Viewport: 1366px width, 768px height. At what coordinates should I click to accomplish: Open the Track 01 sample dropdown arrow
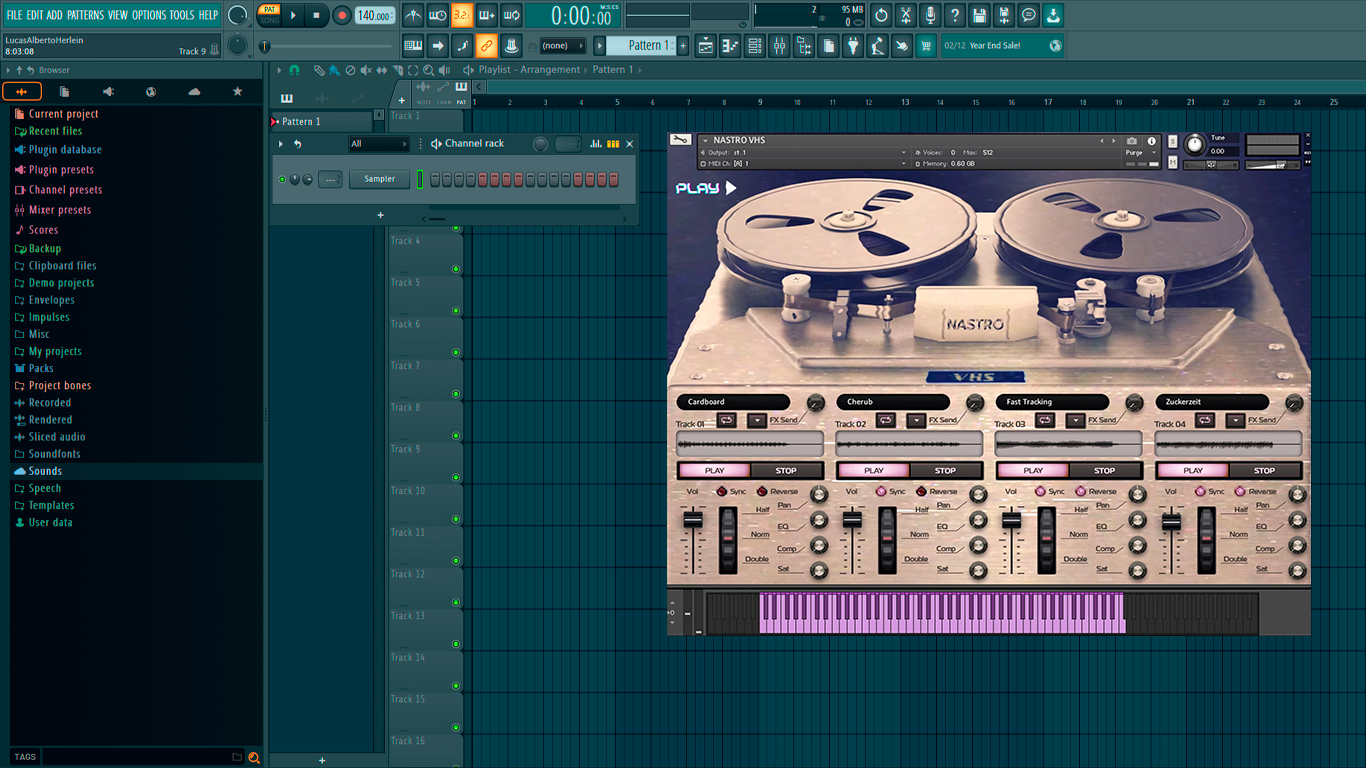point(757,420)
